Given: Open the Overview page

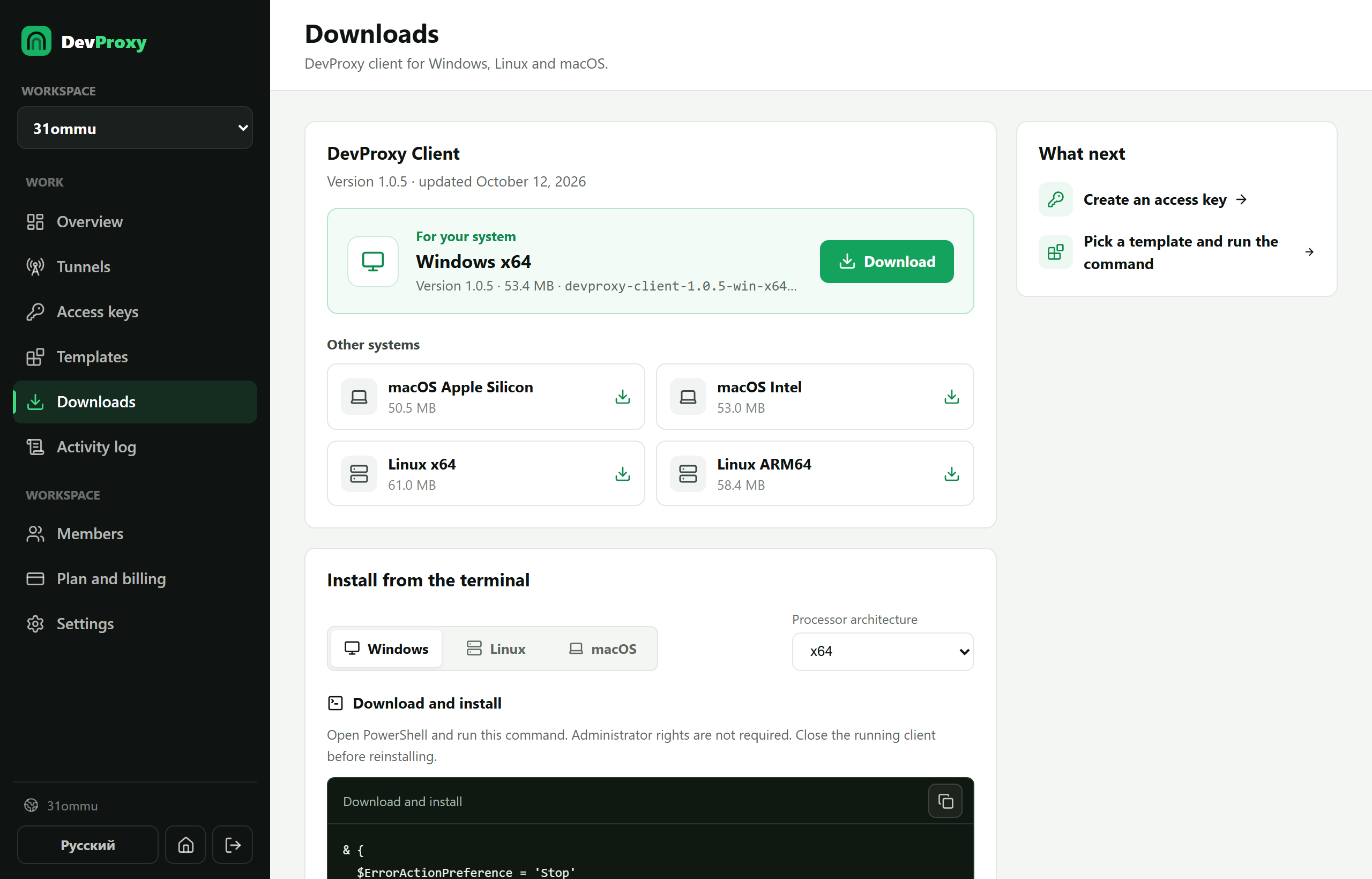Looking at the screenshot, I should coord(135,222).
